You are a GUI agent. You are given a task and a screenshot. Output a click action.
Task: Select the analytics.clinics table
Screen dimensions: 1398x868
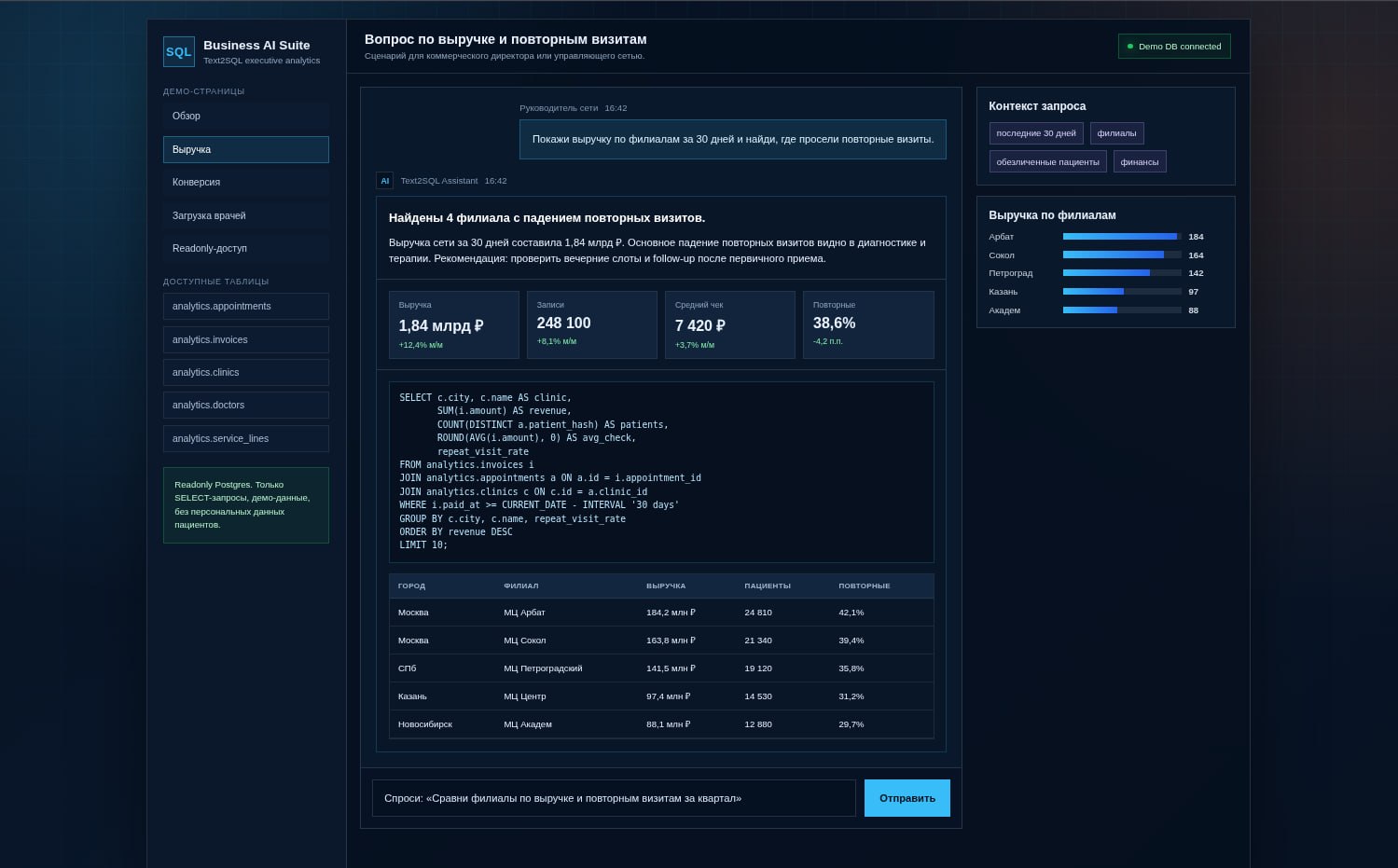click(246, 372)
